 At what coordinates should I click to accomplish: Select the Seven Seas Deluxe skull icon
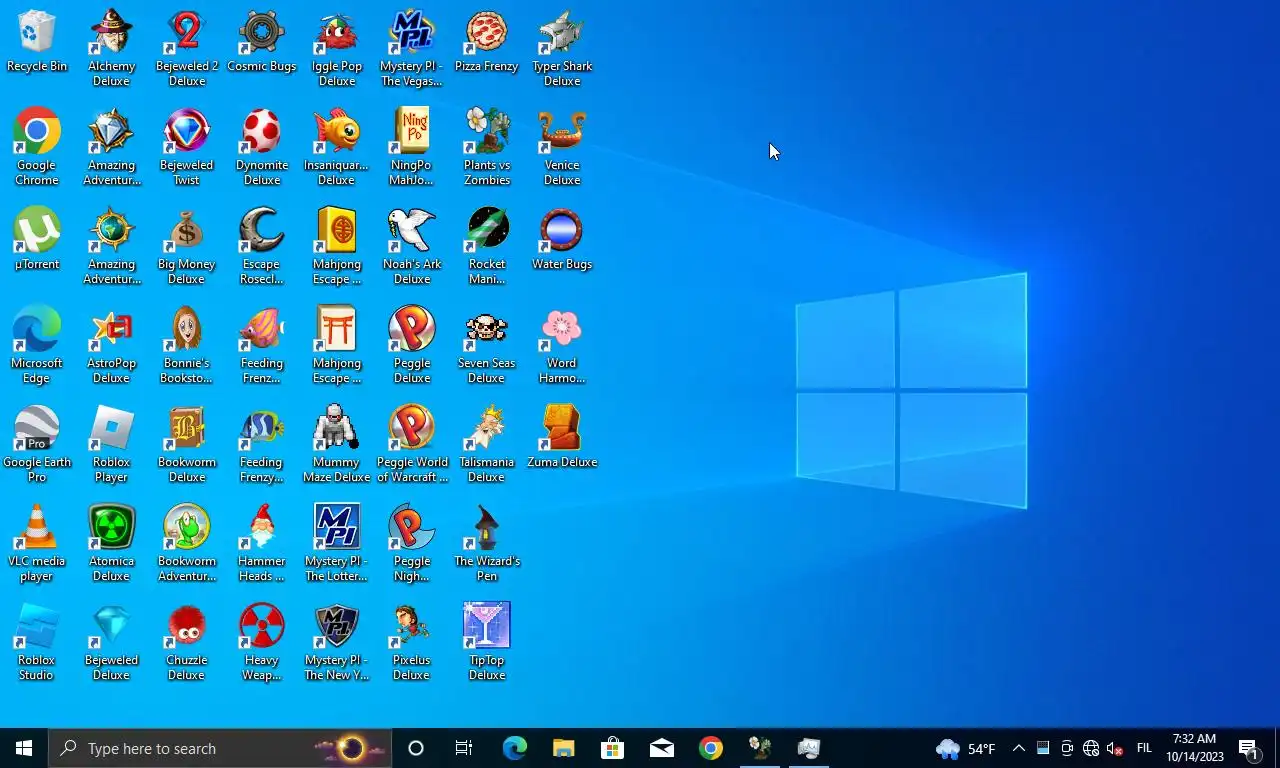[487, 345]
